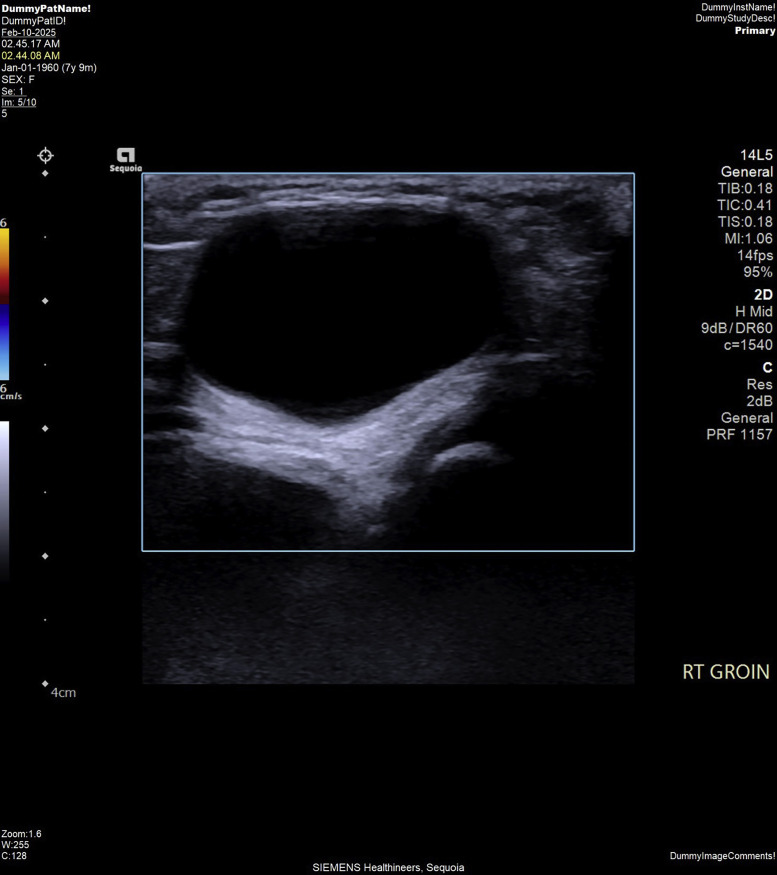This screenshot has height=875, width=777.
Task: Click the 9dB/DR60 gain text
Action: coord(737,328)
